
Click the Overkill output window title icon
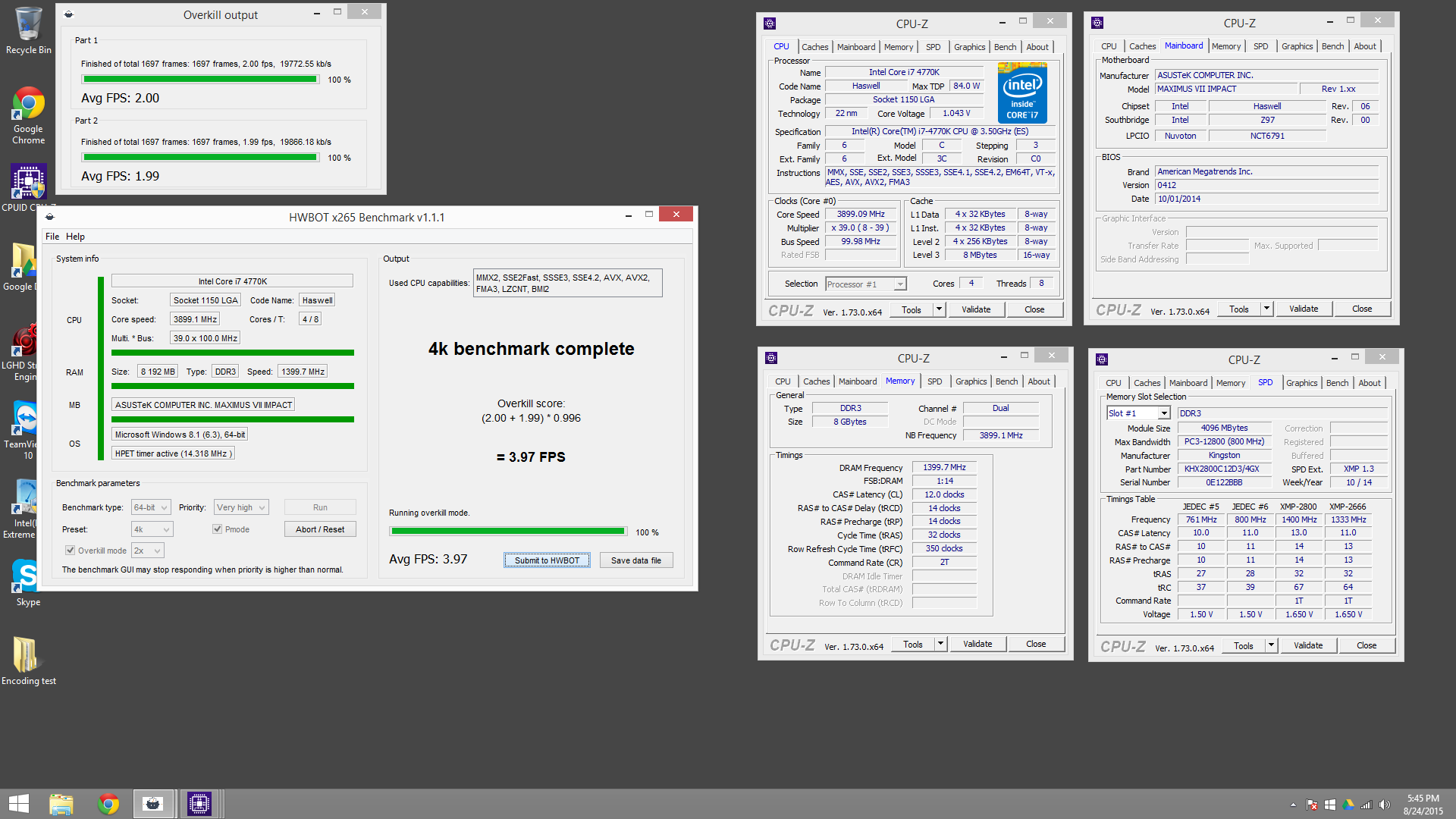click(68, 14)
